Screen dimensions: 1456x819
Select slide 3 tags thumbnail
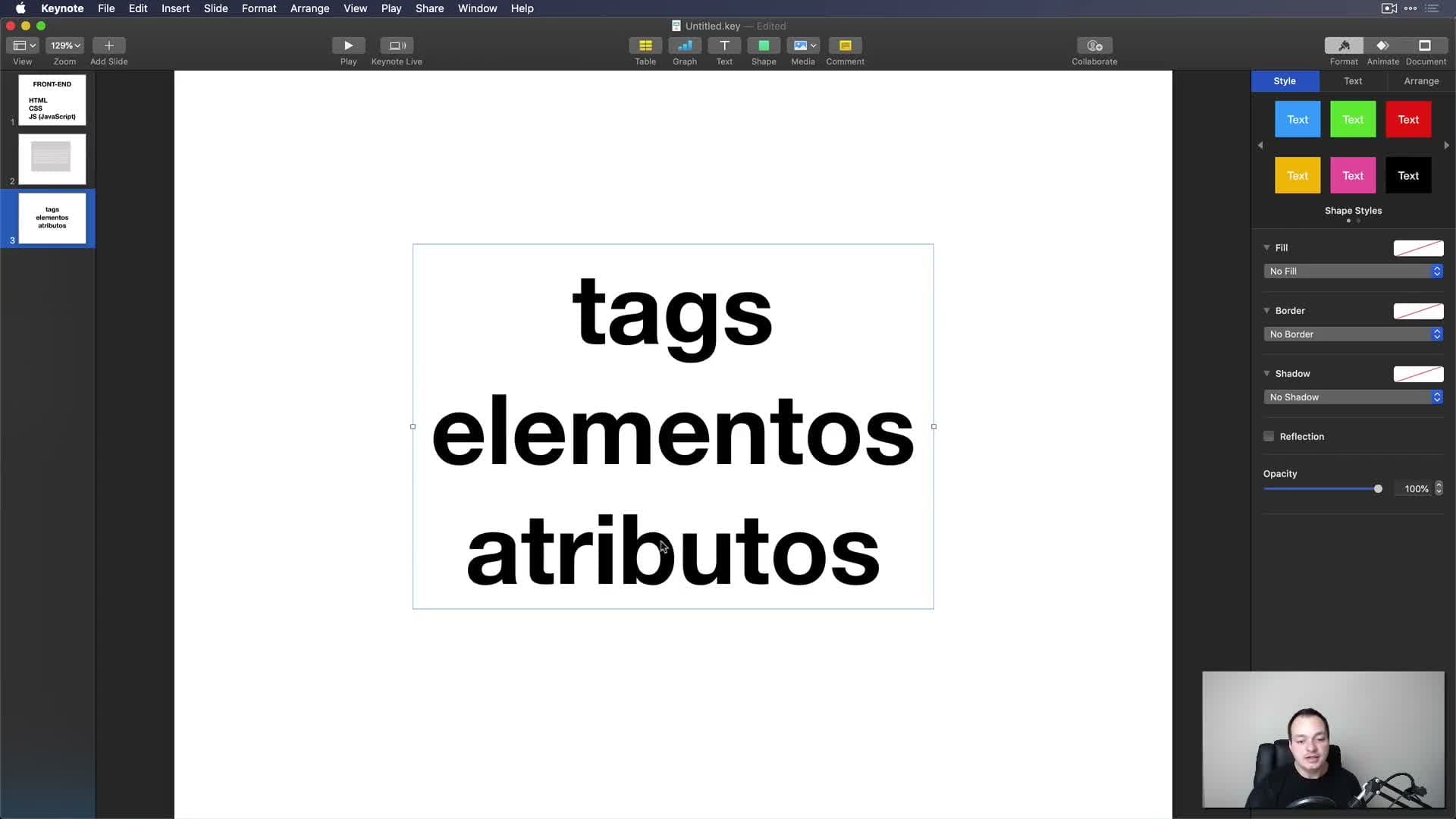tap(52, 218)
